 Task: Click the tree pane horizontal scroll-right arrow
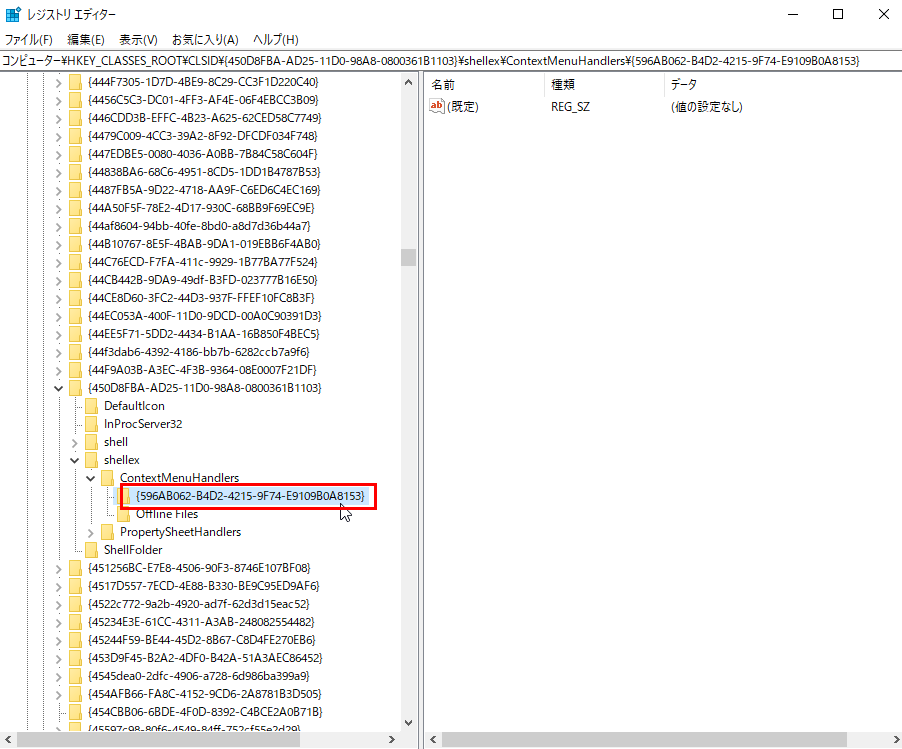pyautogui.click(x=392, y=739)
